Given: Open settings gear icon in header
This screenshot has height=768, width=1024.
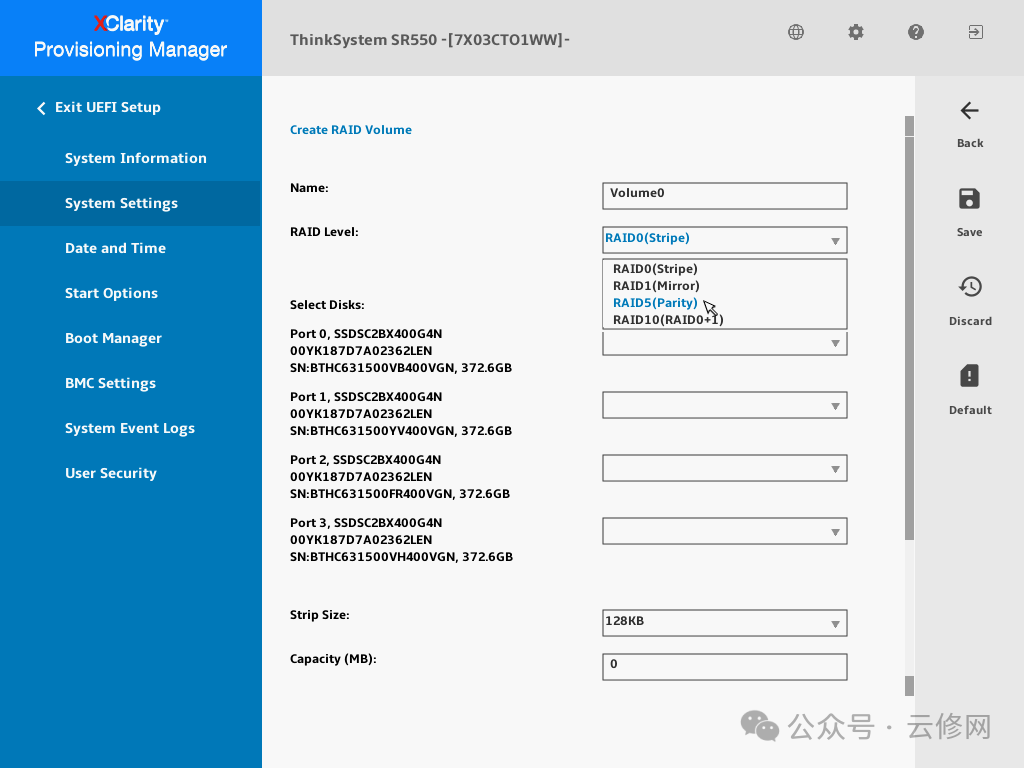Looking at the screenshot, I should click(x=856, y=32).
